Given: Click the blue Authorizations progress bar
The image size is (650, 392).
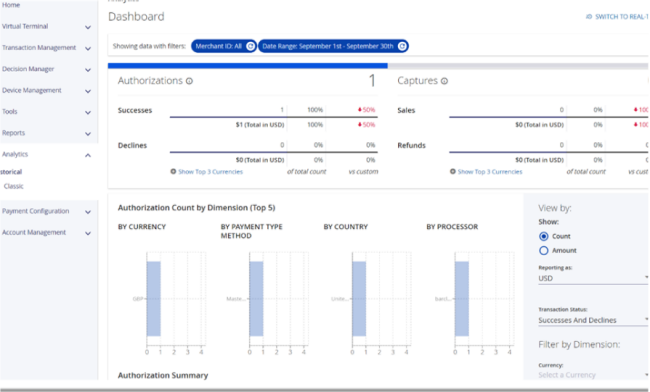Looking at the screenshot, I should [248, 65].
